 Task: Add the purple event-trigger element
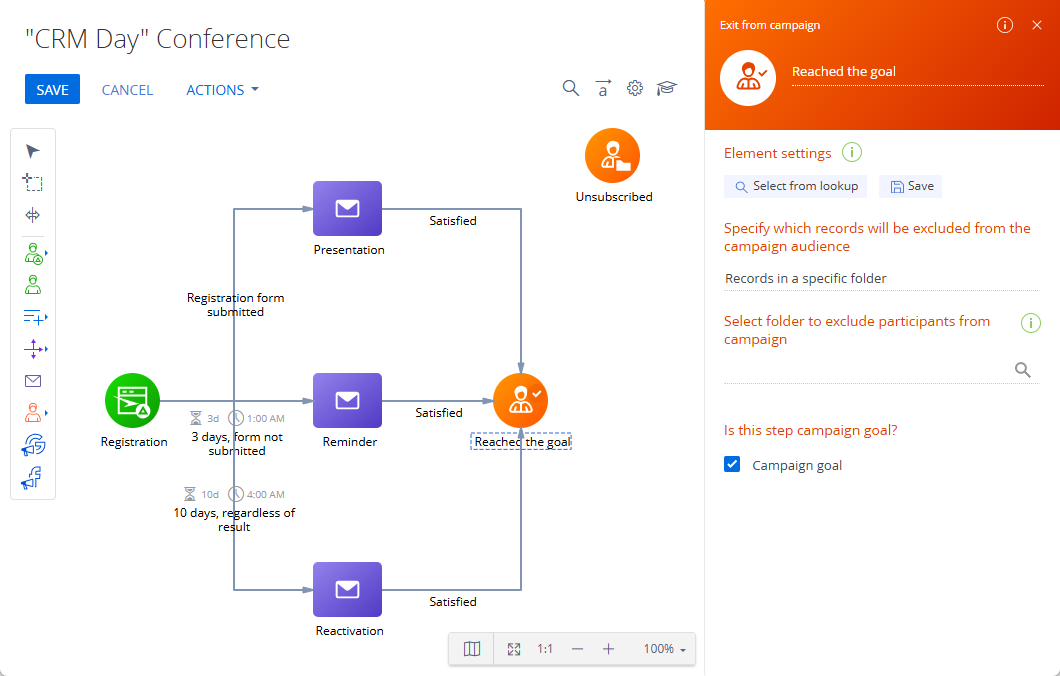(x=34, y=349)
